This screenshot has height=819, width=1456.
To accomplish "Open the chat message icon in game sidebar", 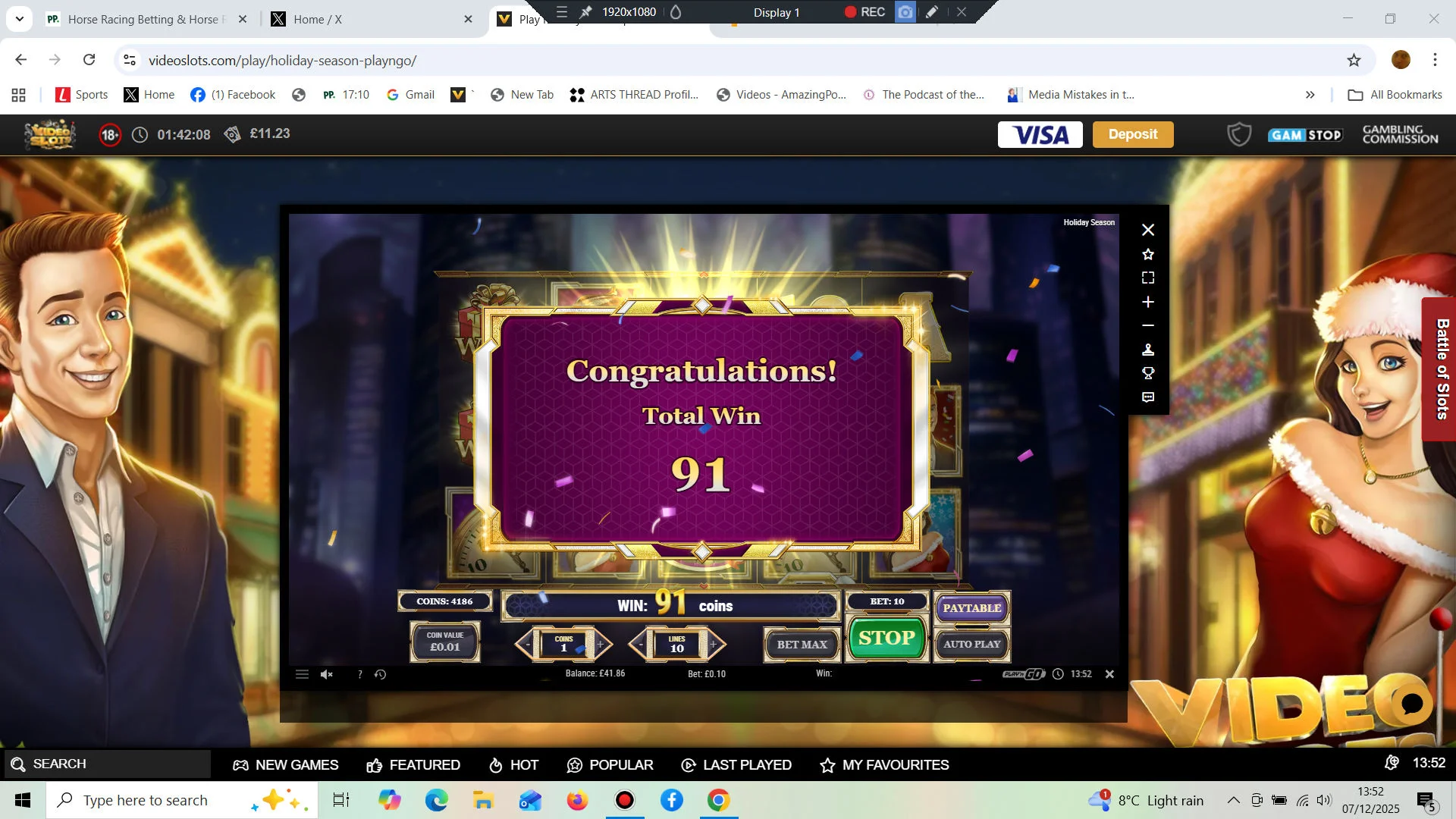I will tap(1148, 397).
